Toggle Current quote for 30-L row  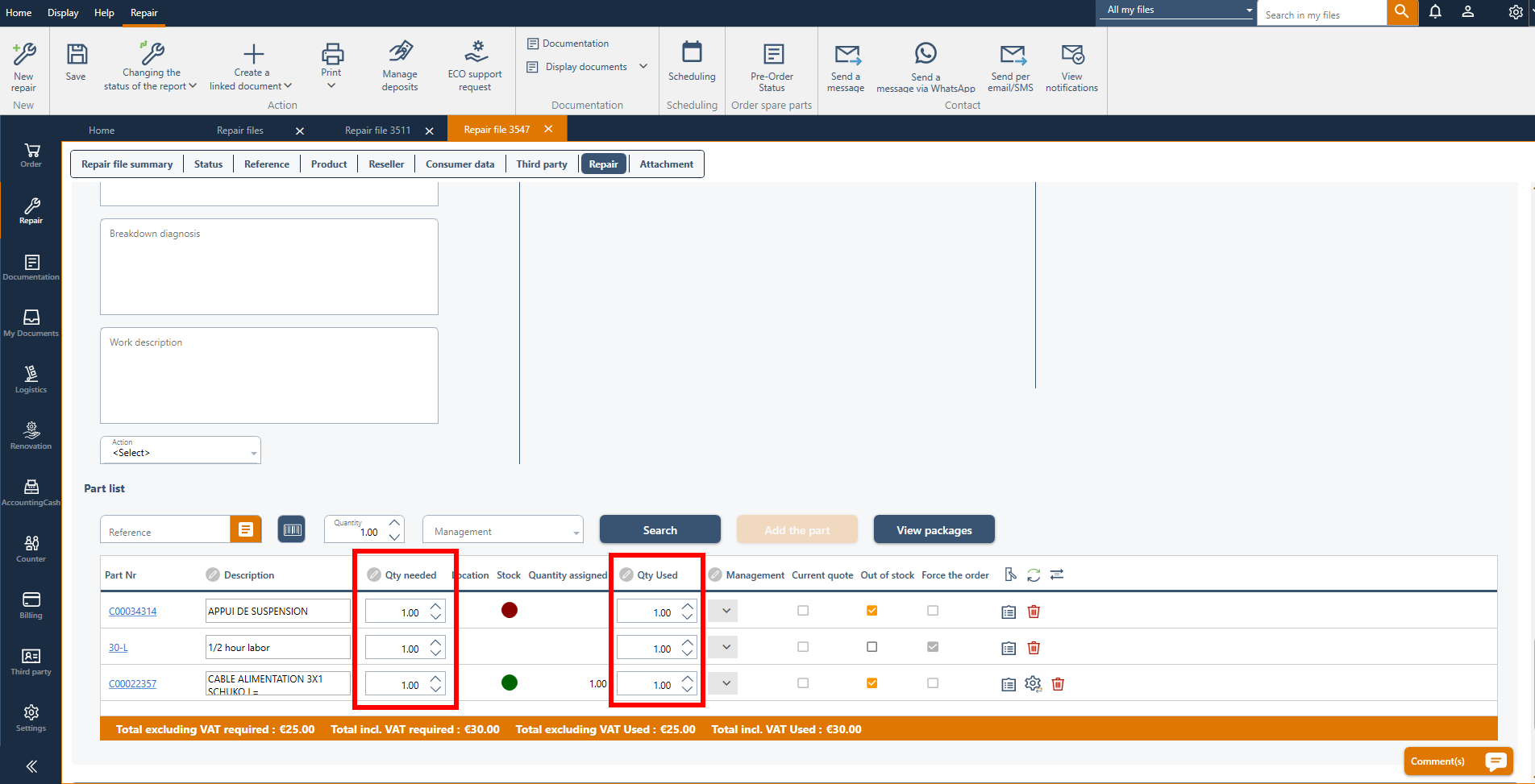pos(803,647)
